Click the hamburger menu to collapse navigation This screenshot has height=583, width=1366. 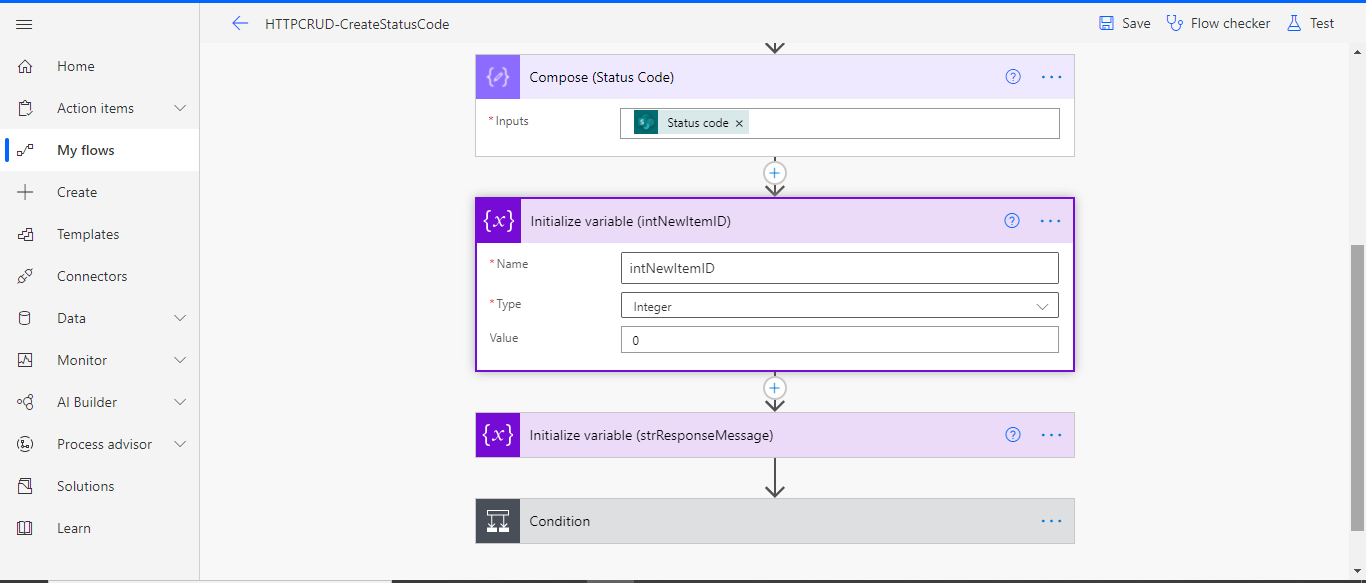[x=24, y=24]
